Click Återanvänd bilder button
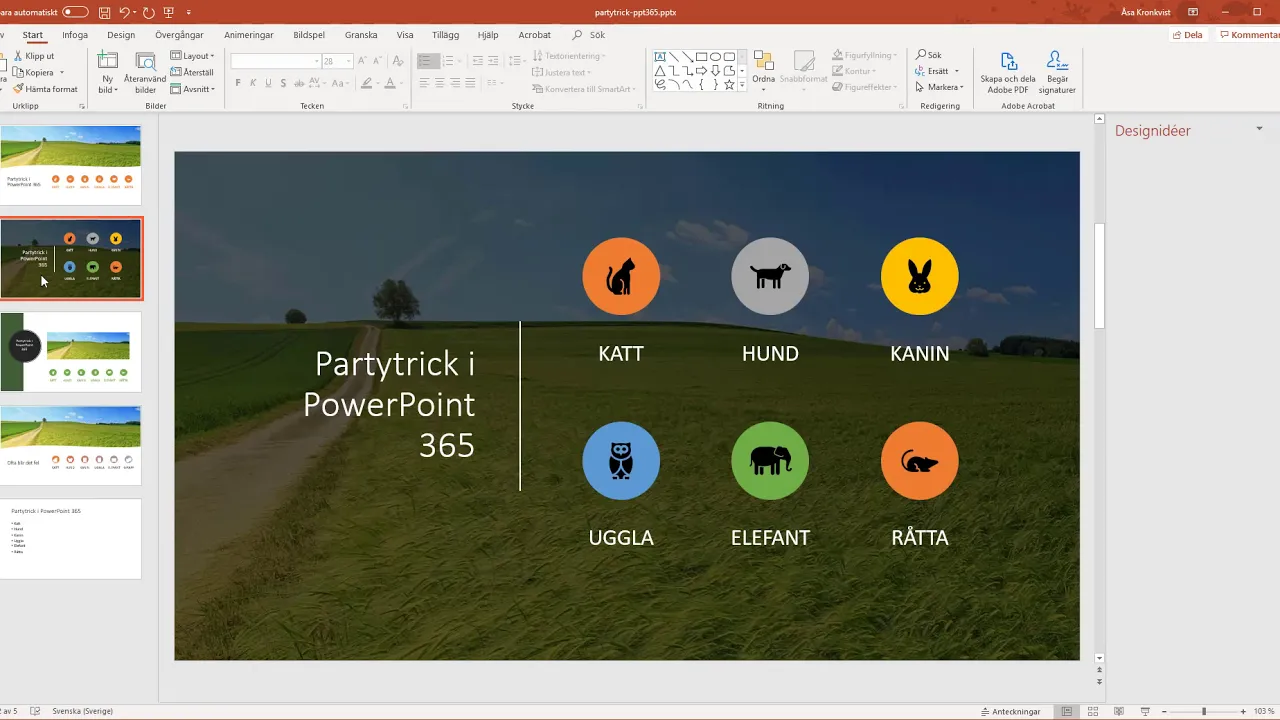Screen dimensions: 1280x720 (145, 73)
